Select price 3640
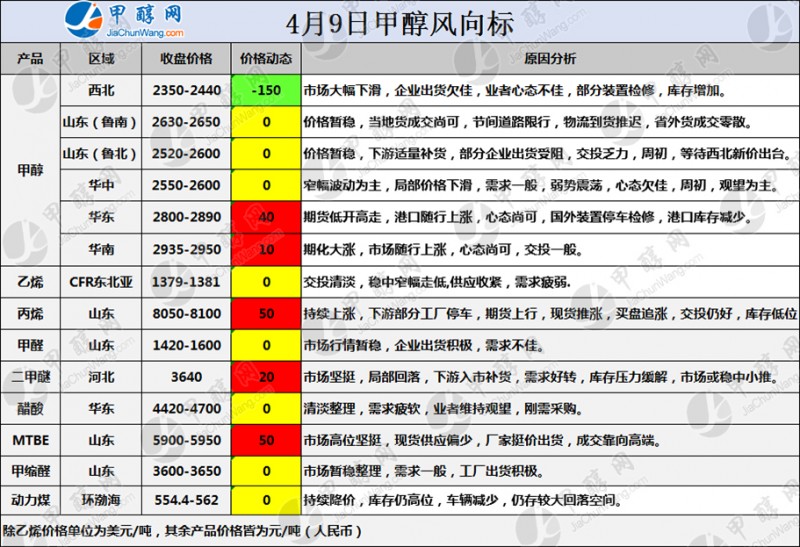Screen dimensions: 800x547 pos(186,377)
